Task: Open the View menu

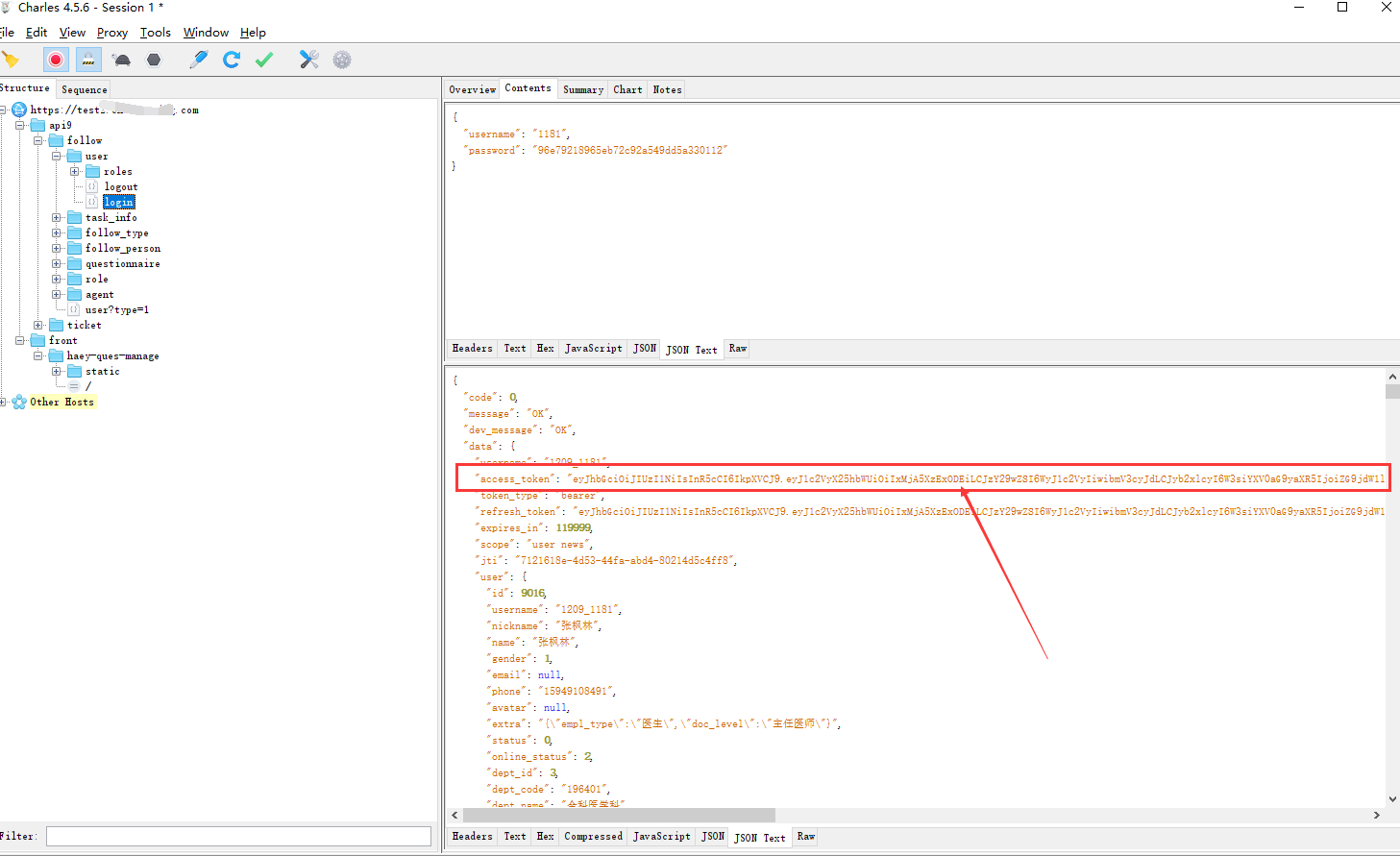Action: [x=72, y=32]
